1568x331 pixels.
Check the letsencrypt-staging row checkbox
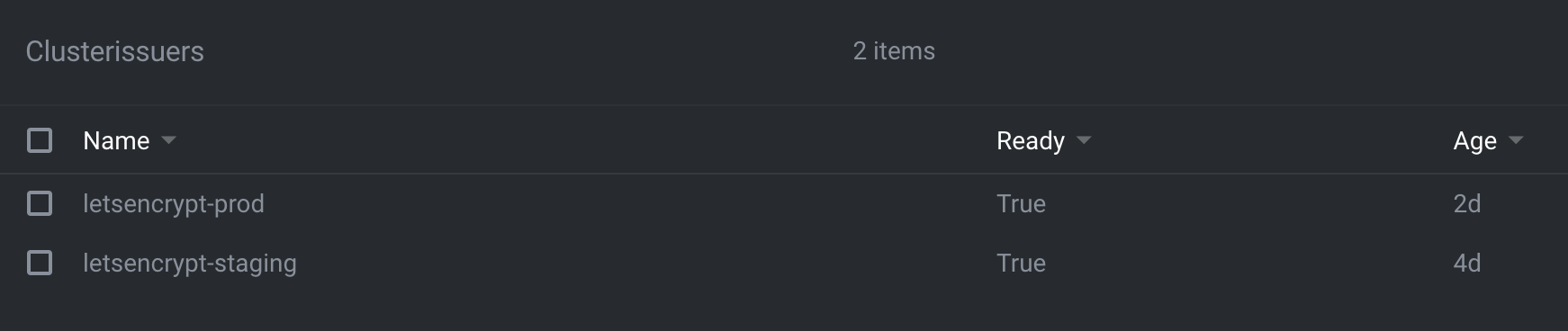click(40, 263)
